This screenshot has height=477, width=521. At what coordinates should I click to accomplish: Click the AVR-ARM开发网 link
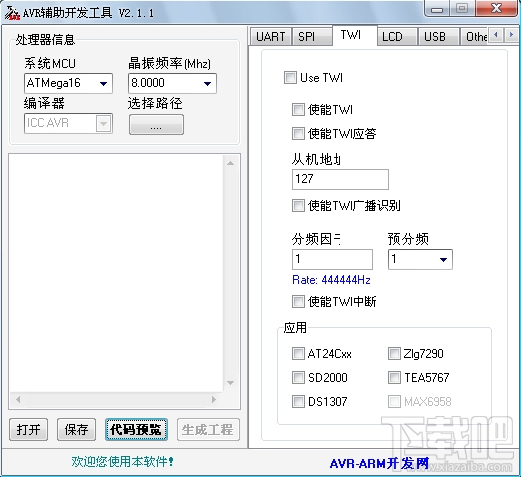379,463
